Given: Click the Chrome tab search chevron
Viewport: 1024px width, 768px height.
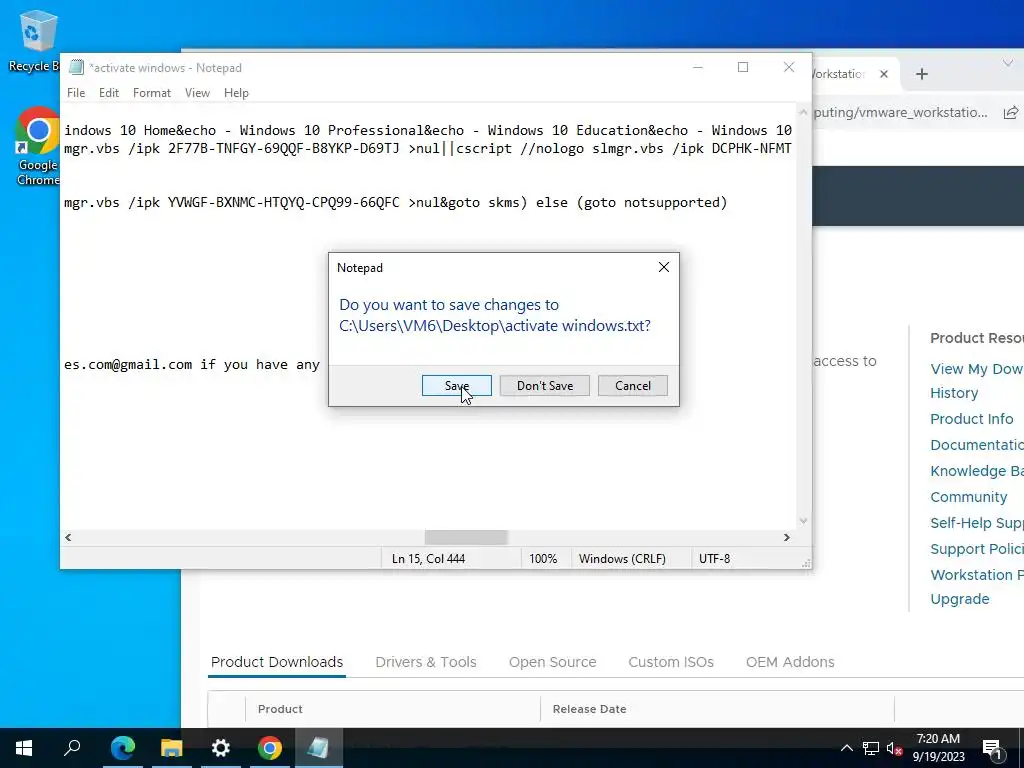Looking at the screenshot, I should tap(1006, 63).
